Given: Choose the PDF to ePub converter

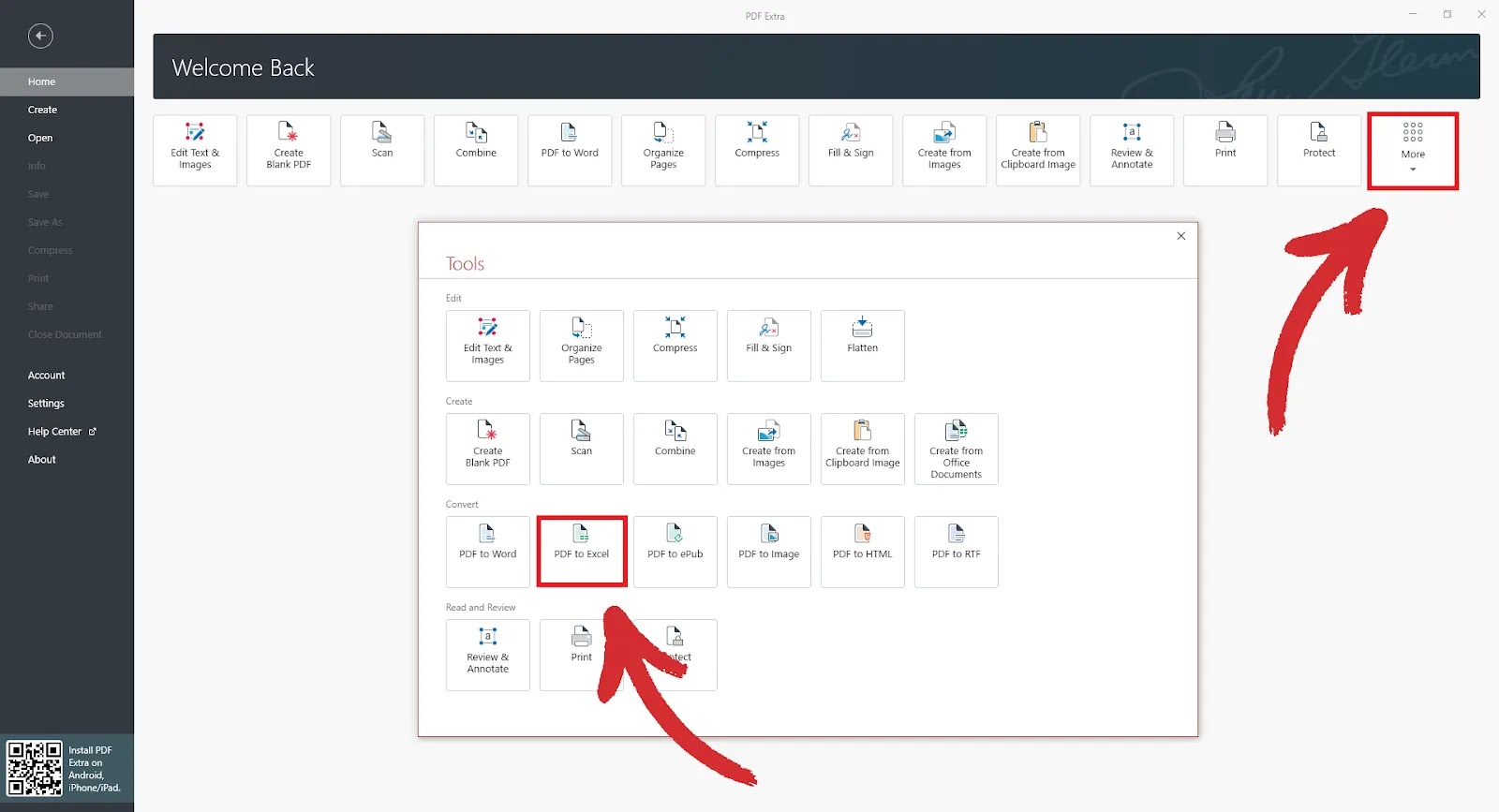Looking at the screenshot, I should pyautogui.click(x=675, y=552).
